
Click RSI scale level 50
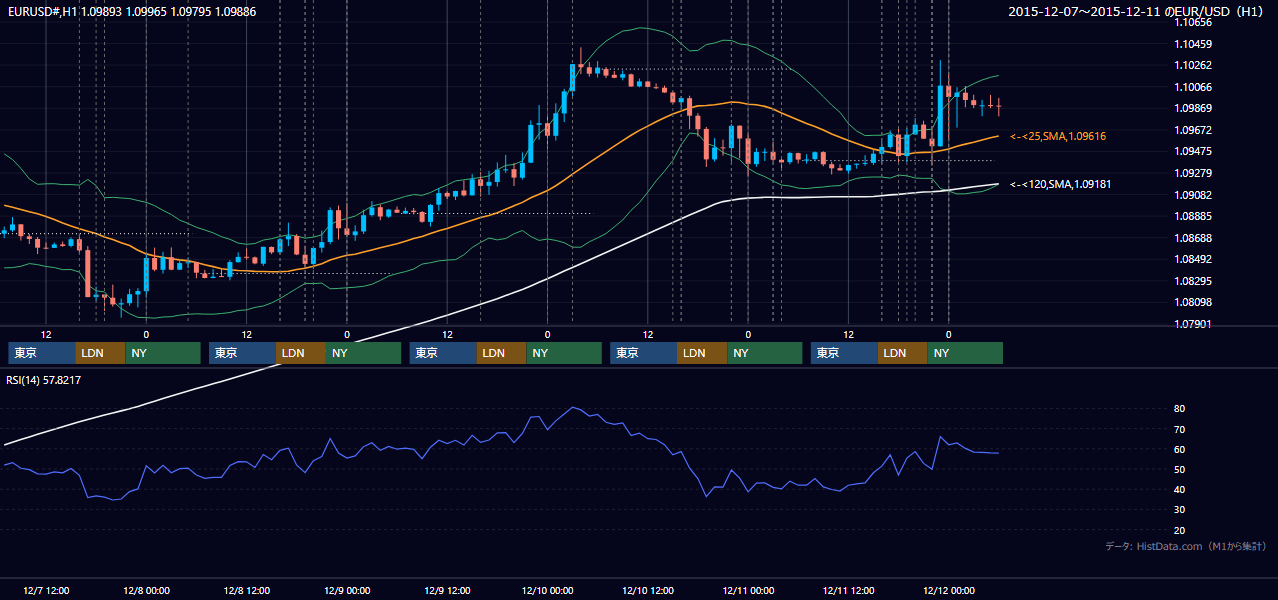point(1180,469)
